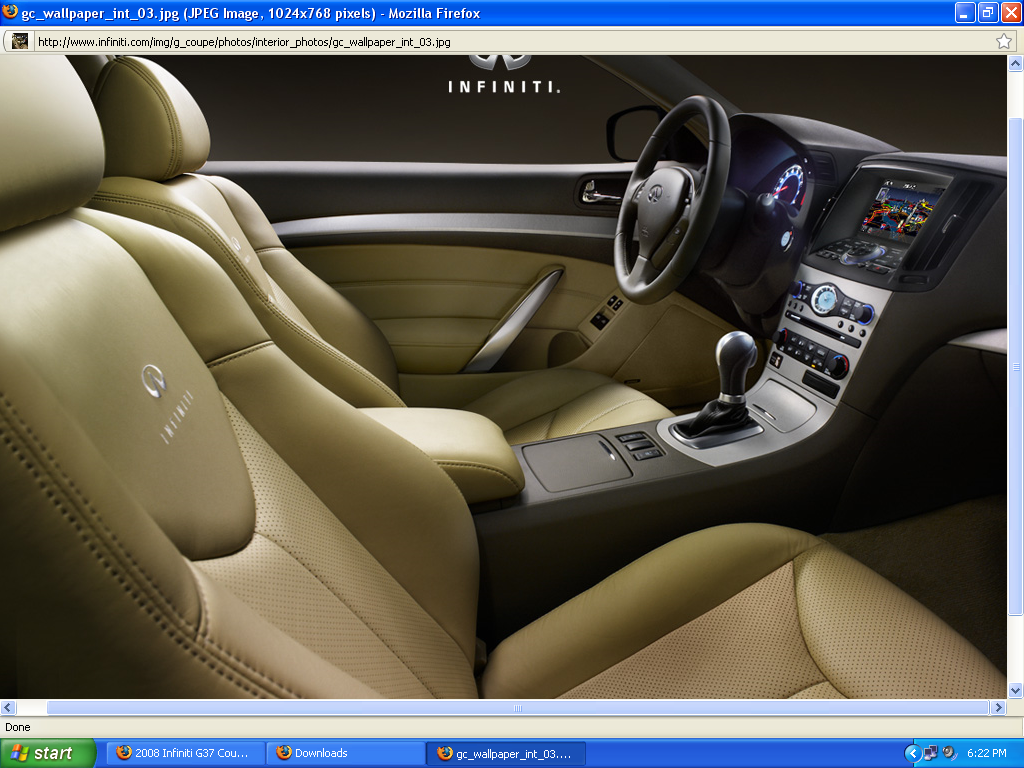Click the horizontal scrollbar left arrow

(x=8, y=707)
